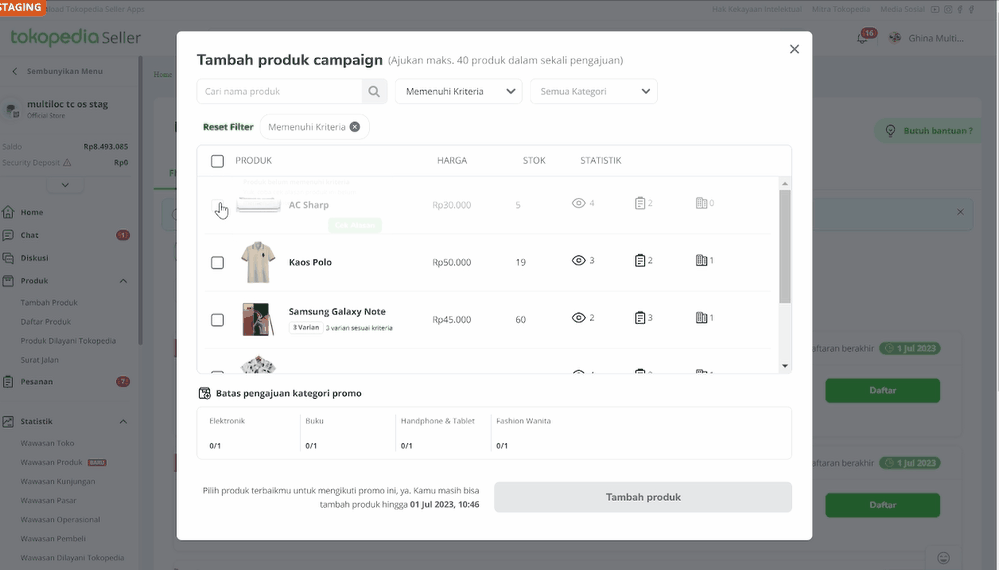Click the sold-items icon for Samsung Galaxy Note
The height and width of the screenshot is (570, 999).
click(x=701, y=318)
